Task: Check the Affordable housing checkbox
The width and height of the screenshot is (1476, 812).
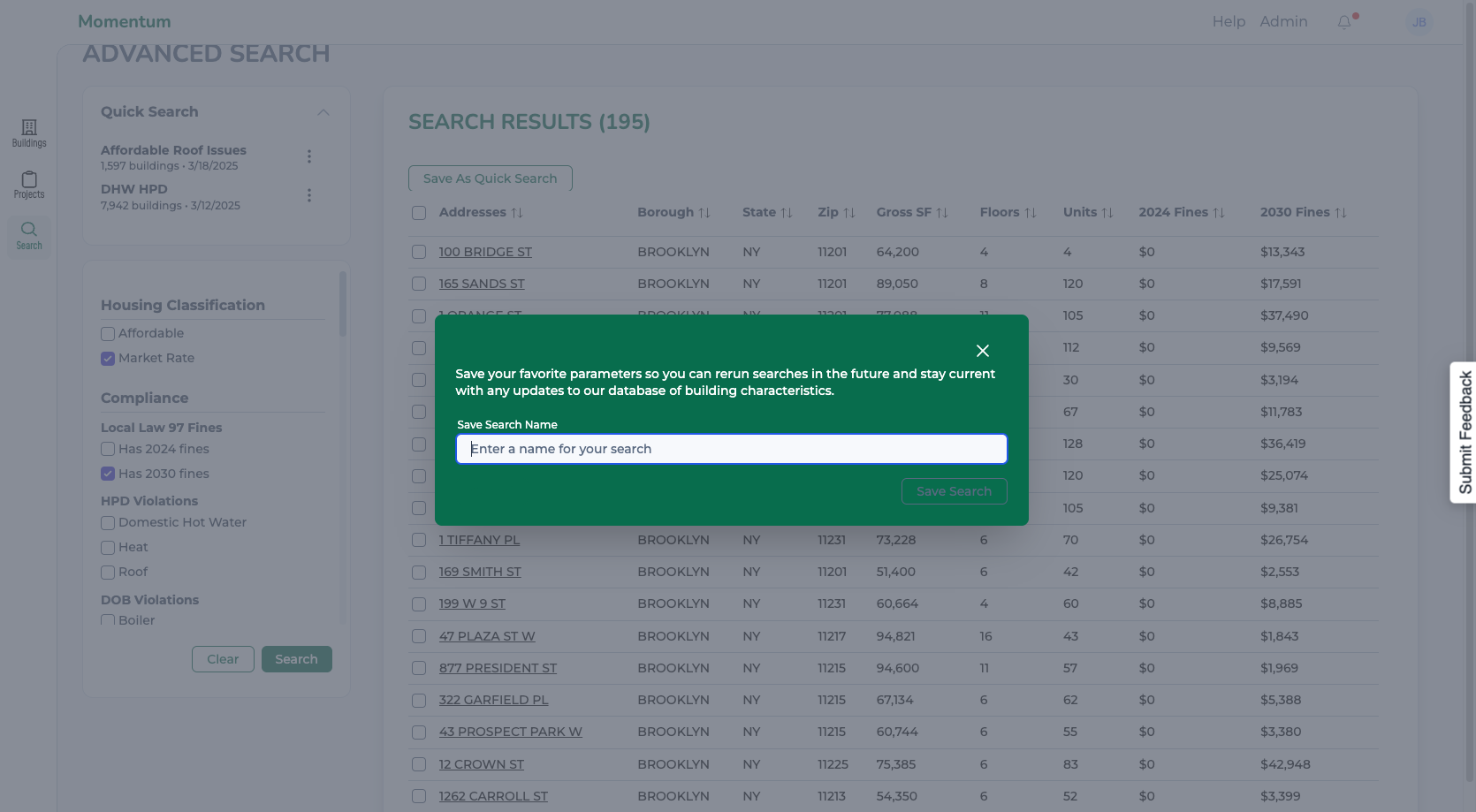Action: coord(108,334)
